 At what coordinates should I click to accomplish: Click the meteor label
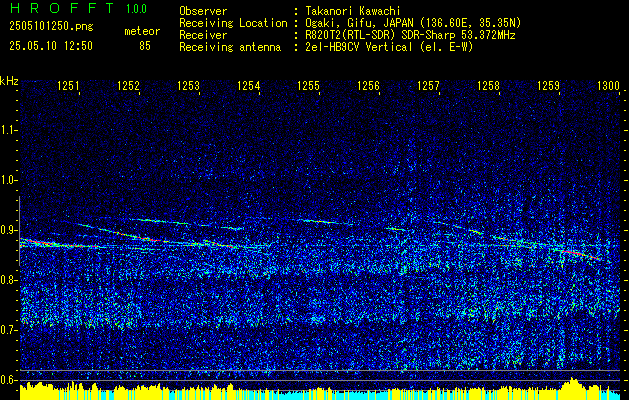[142, 31]
